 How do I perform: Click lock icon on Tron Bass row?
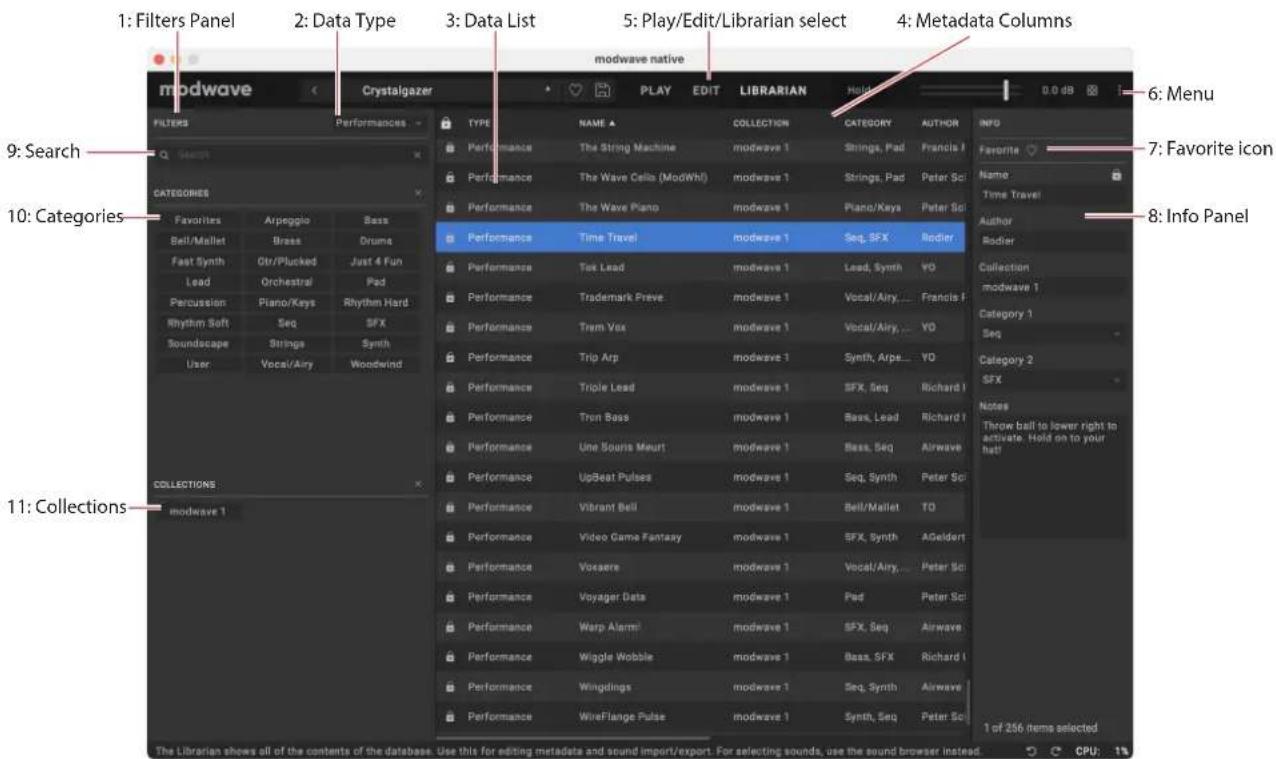[x=449, y=417]
